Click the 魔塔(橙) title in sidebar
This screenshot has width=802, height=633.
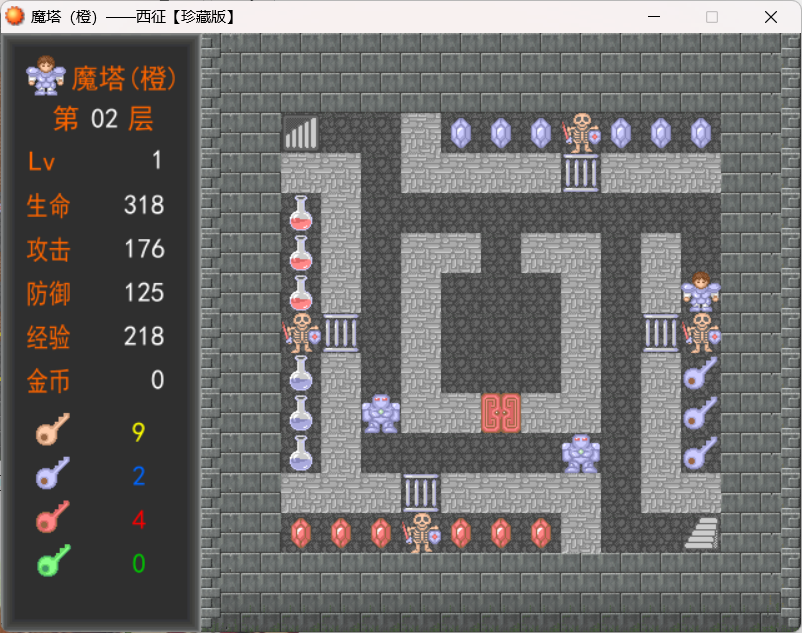coord(124,79)
